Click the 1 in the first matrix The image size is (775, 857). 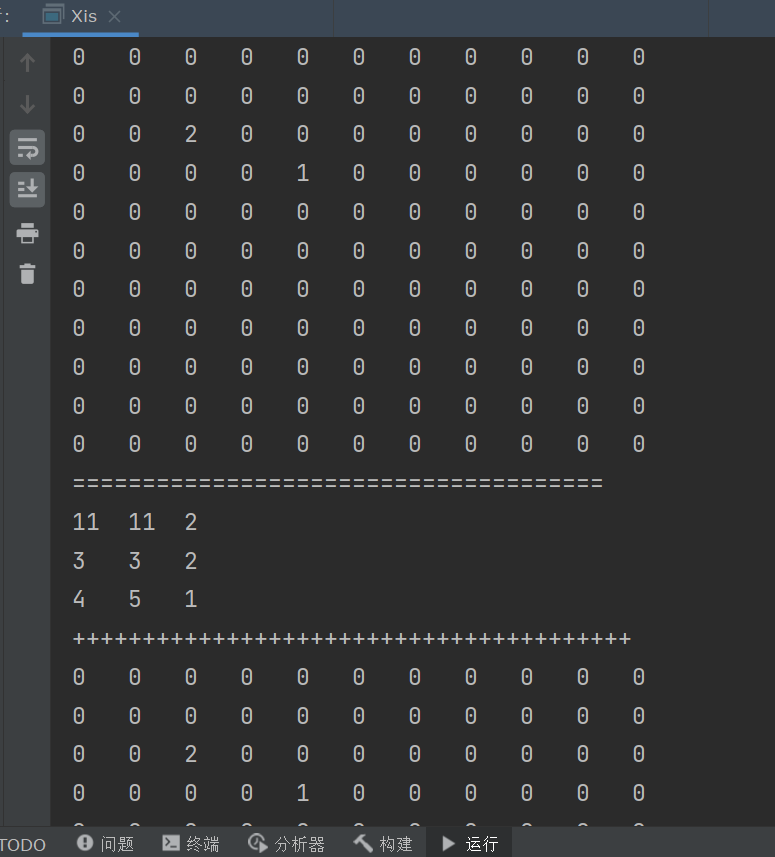pyautogui.click(x=302, y=174)
